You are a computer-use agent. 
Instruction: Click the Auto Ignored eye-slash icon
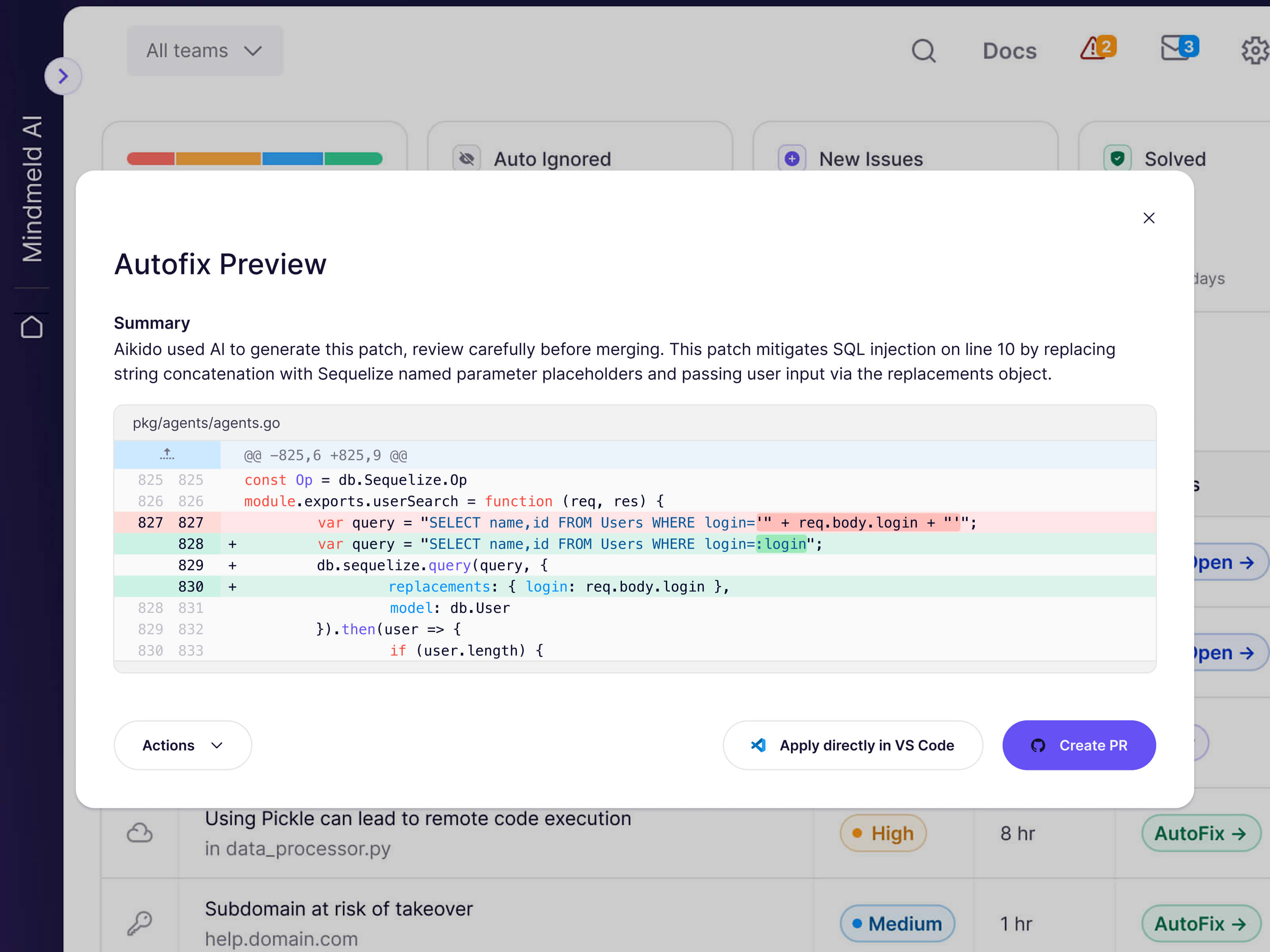coord(467,159)
